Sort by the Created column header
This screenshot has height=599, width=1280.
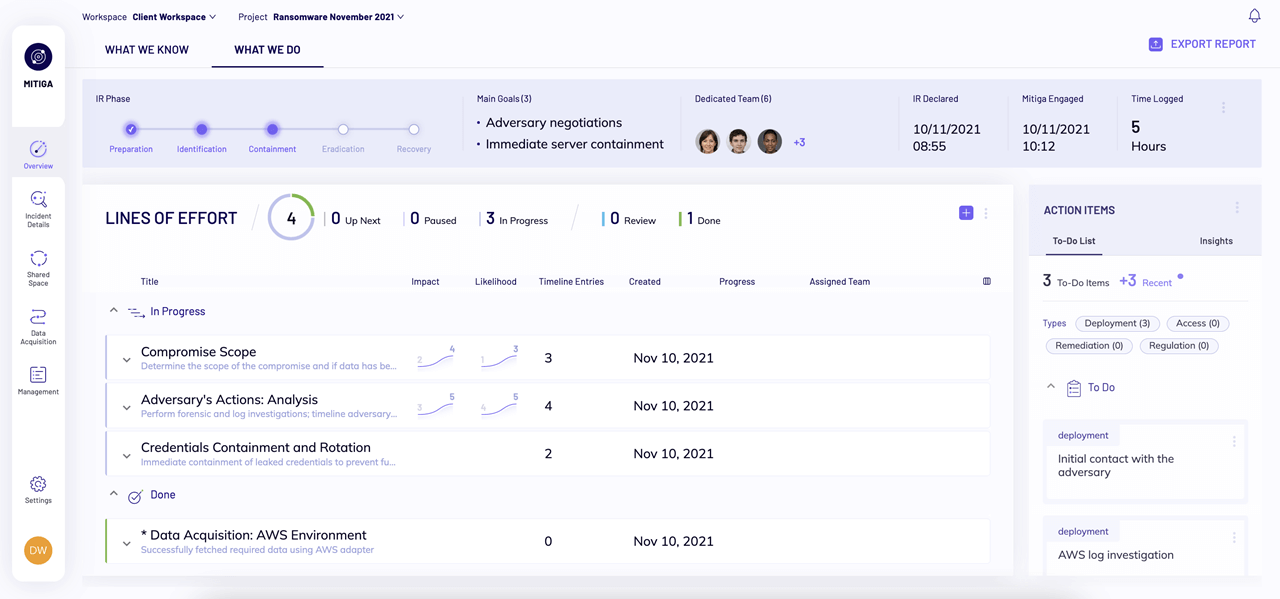pyautogui.click(x=644, y=282)
